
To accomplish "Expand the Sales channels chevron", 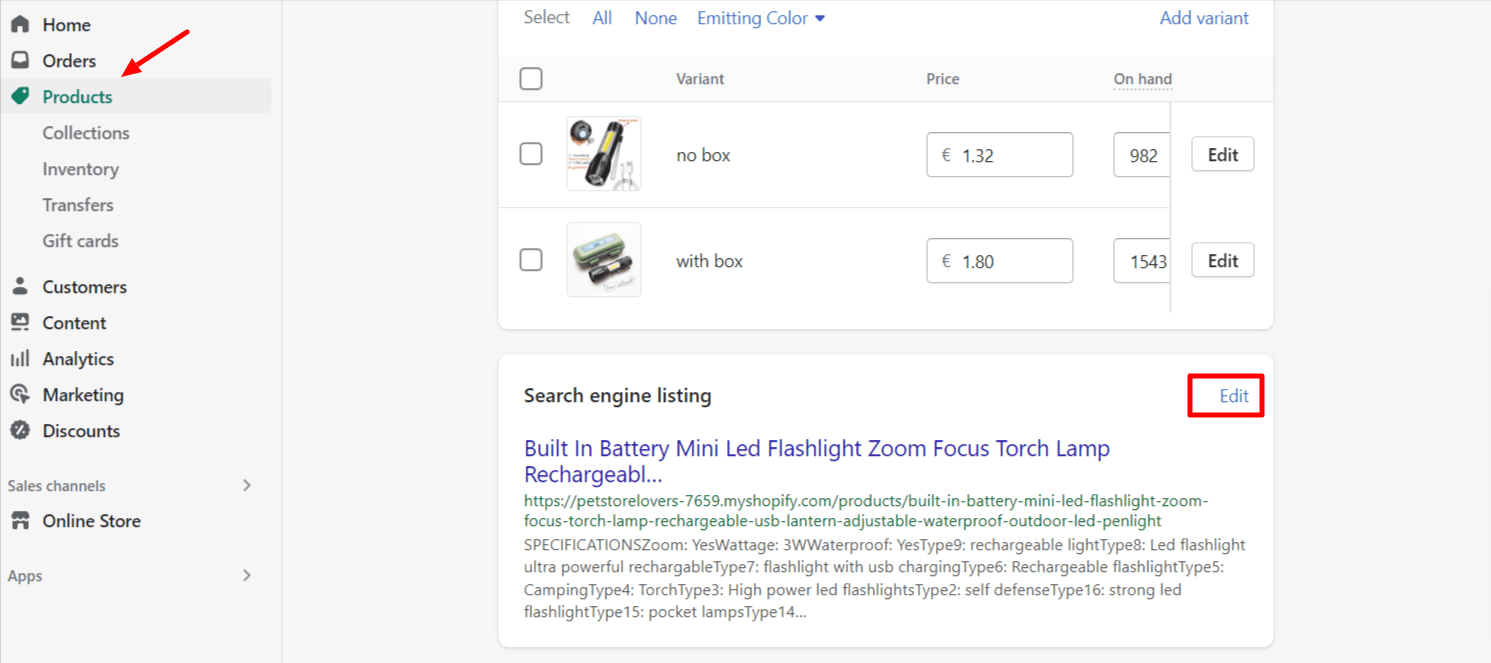I will (x=247, y=485).
